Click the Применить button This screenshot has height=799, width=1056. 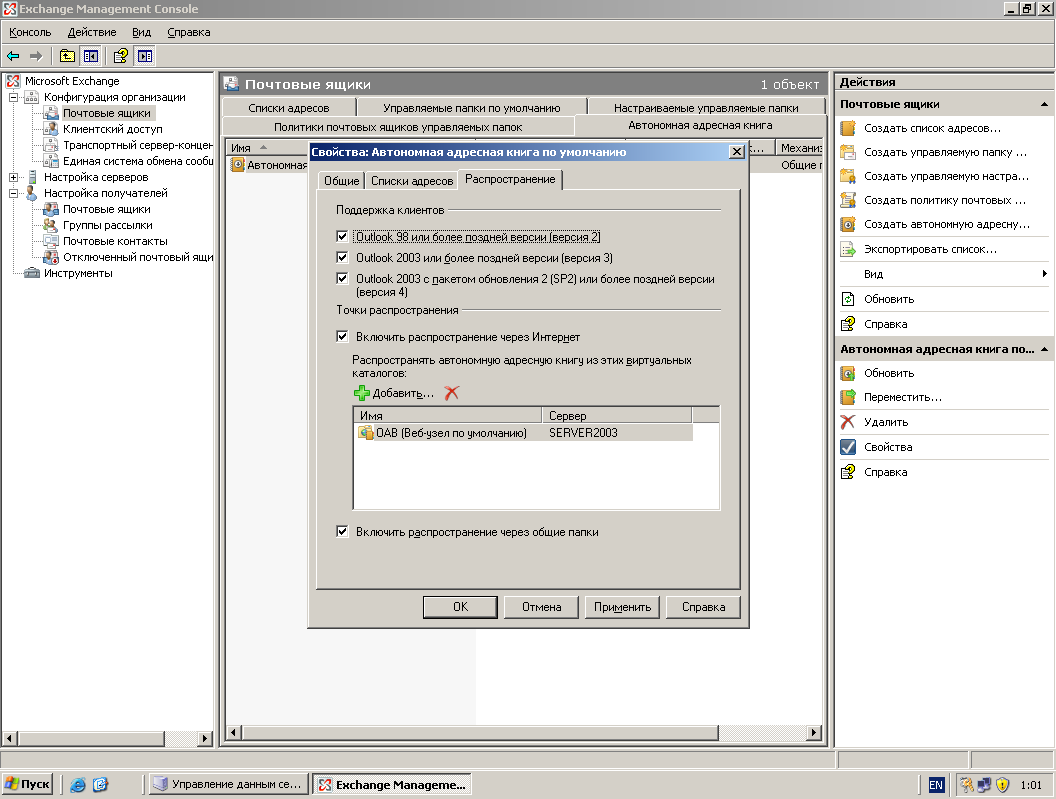click(622, 607)
